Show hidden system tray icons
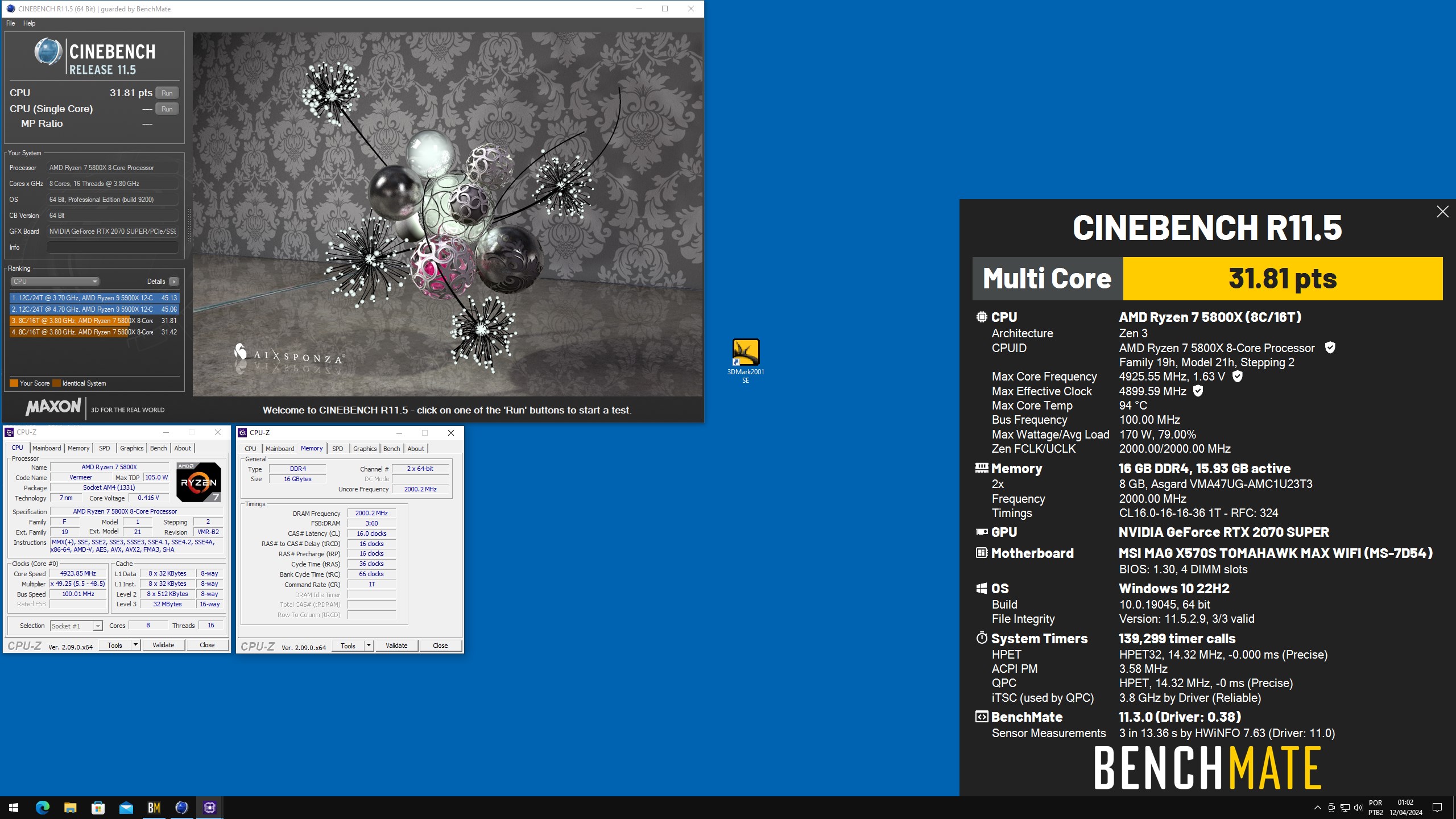The width and height of the screenshot is (1456, 819). click(1317, 808)
